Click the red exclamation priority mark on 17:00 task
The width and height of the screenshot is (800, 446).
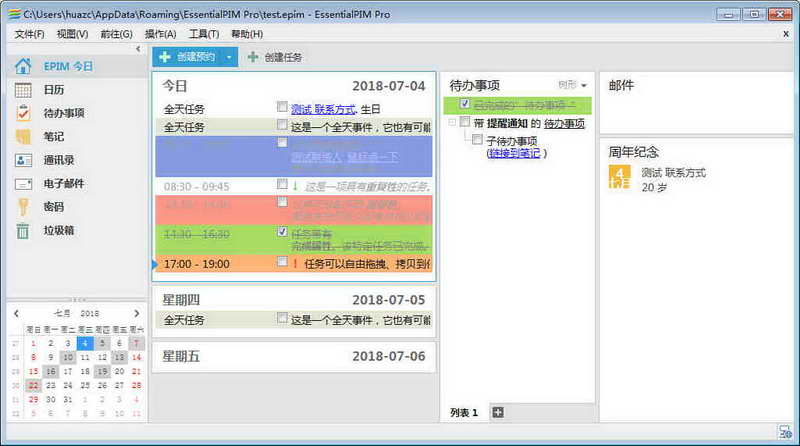click(295, 263)
